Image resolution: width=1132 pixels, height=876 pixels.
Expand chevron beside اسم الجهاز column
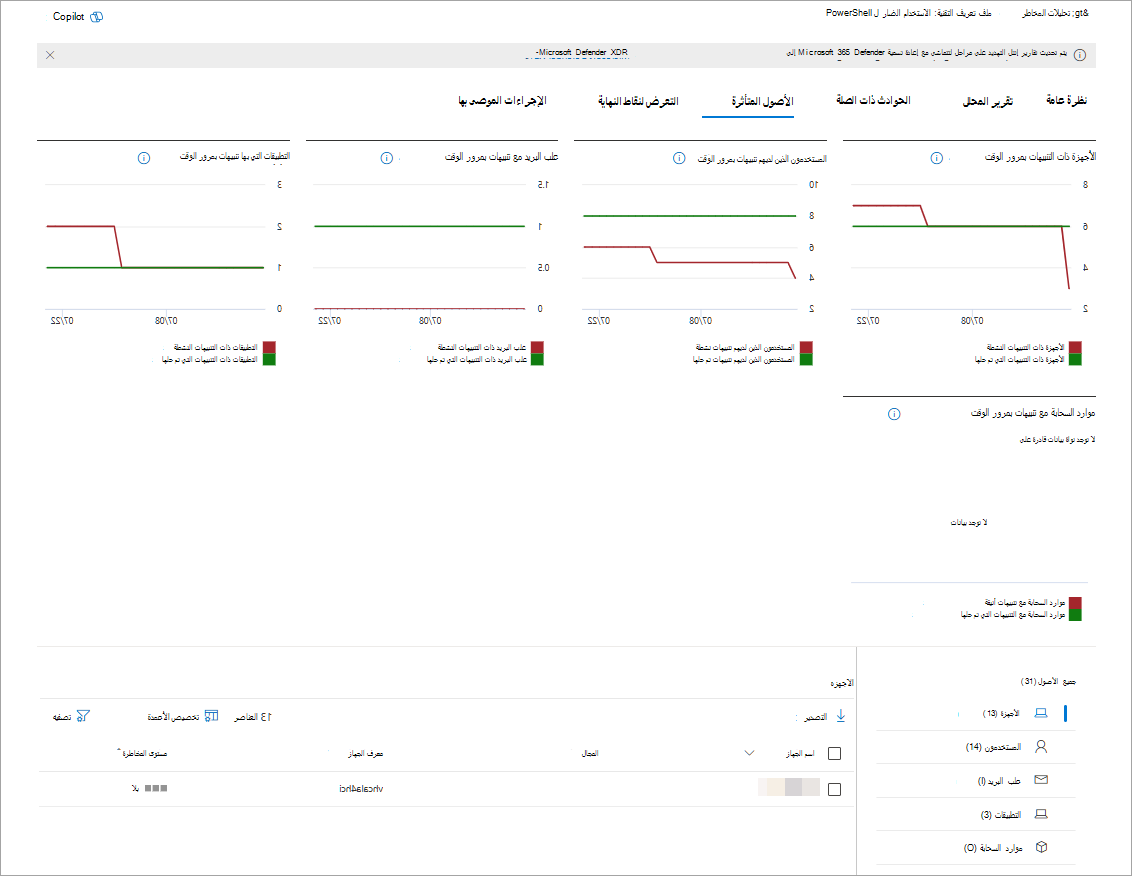(749, 753)
